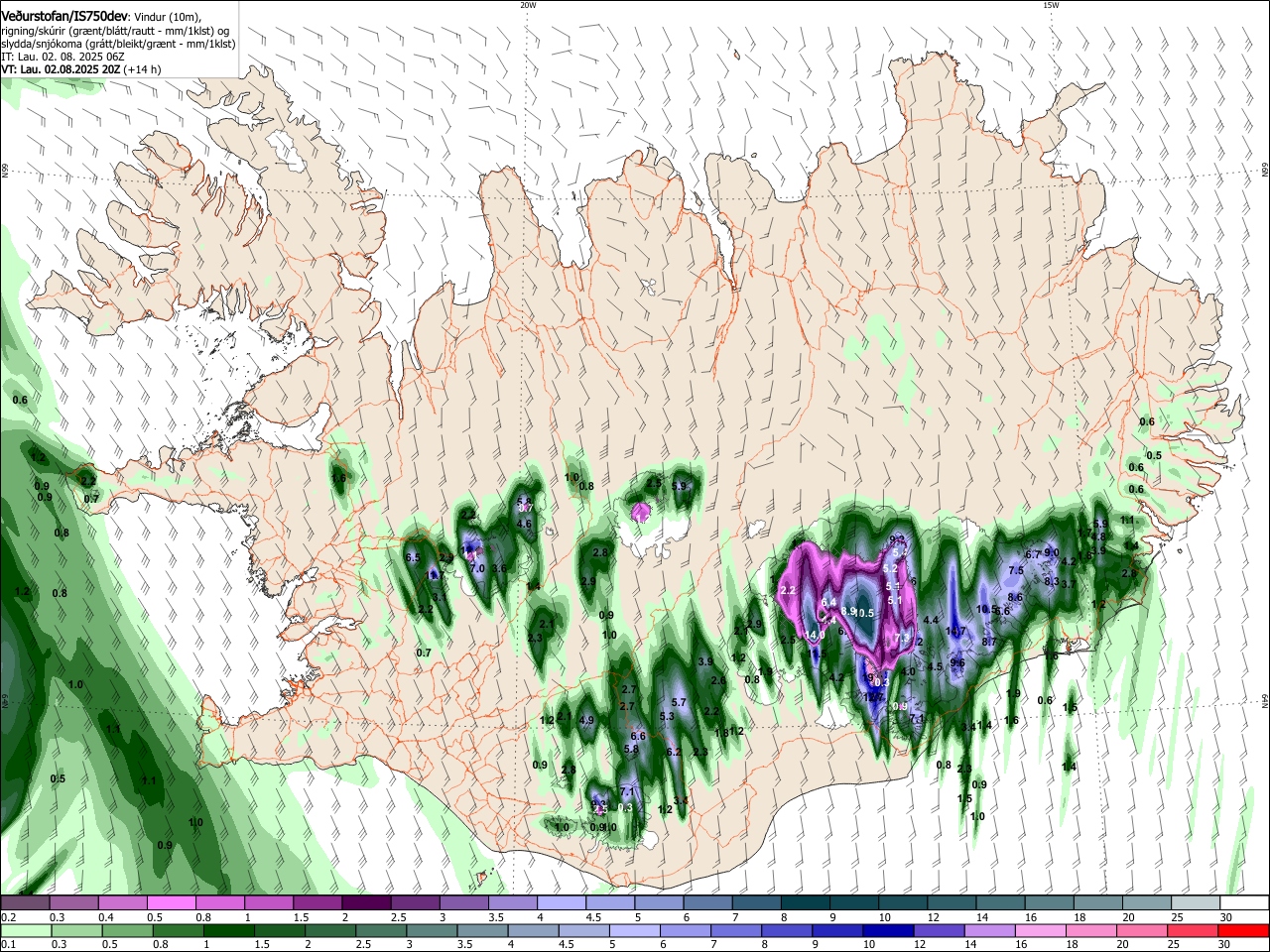Screen dimensions: 1270x952
Task: Click the 4.9 precipitation value on the map
Action: pyautogui.click(x=585, y=721)
